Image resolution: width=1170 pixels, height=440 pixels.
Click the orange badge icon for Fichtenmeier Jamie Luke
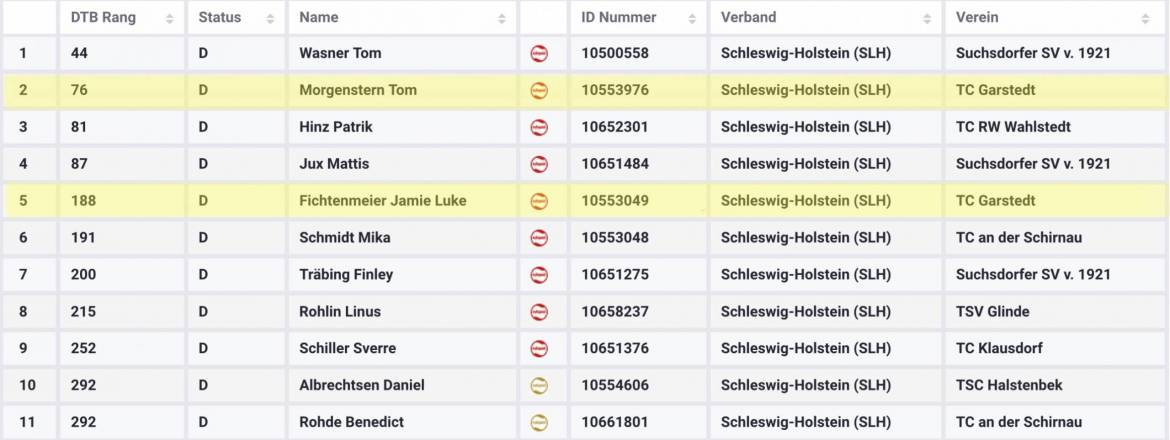(x=539, y=201)
